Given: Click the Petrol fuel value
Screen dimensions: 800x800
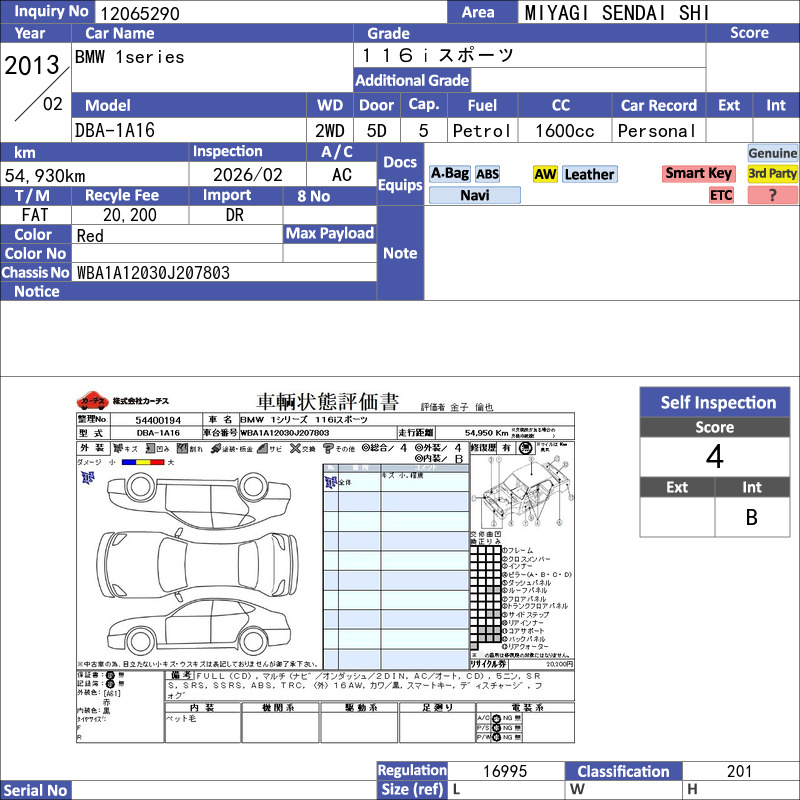Looking at the screenshot, I should point(482,131).
